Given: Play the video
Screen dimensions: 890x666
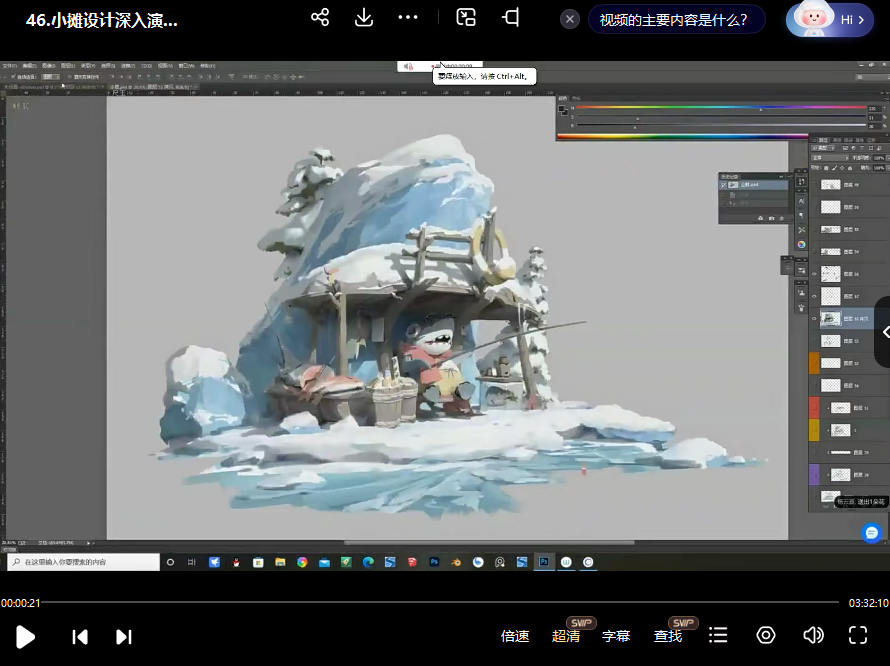Looking at the screenshot, I should click(x=26, y=636).
